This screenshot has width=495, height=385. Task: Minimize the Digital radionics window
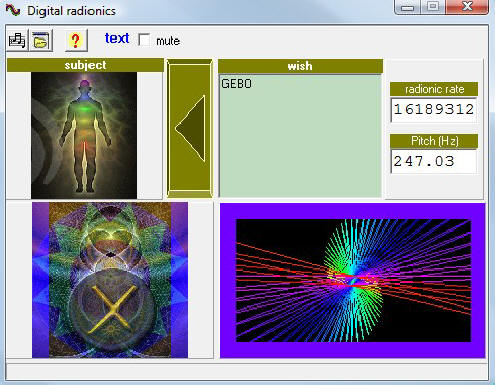coord(407,7)
